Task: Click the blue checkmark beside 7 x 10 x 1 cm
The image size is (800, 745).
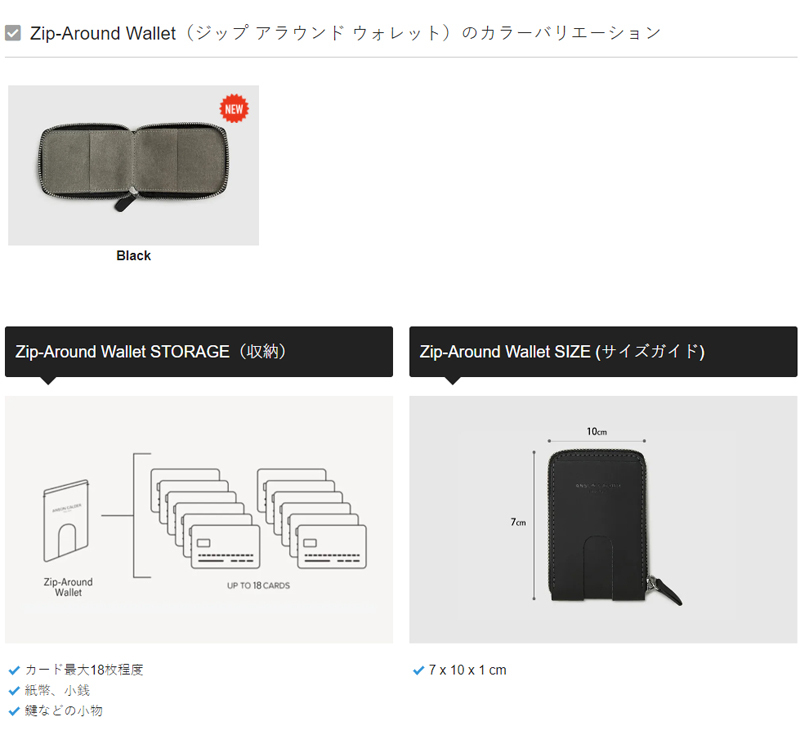Action: click(x=418, y=670)
